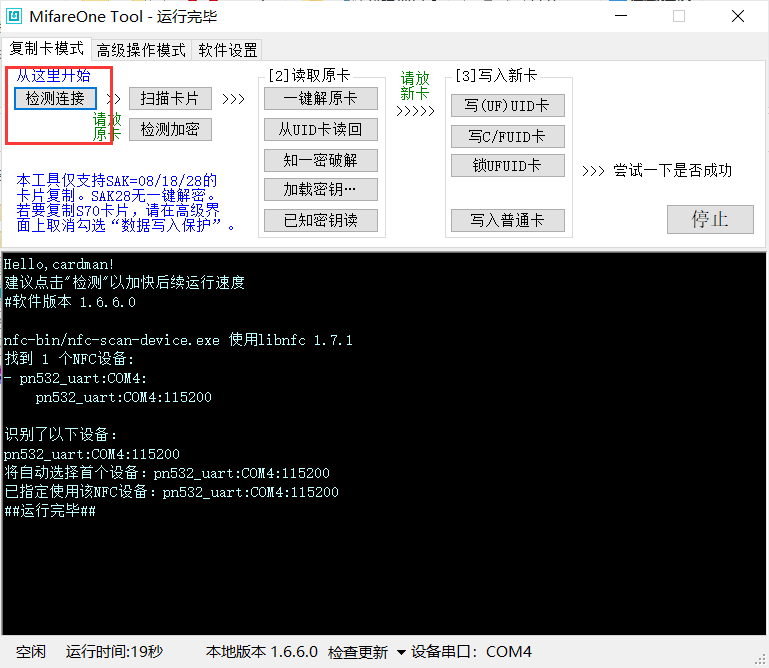The width and height of the screenshot is (769, 668).
Task: Click the 已知密钥读 button
Action: (321, 220)
